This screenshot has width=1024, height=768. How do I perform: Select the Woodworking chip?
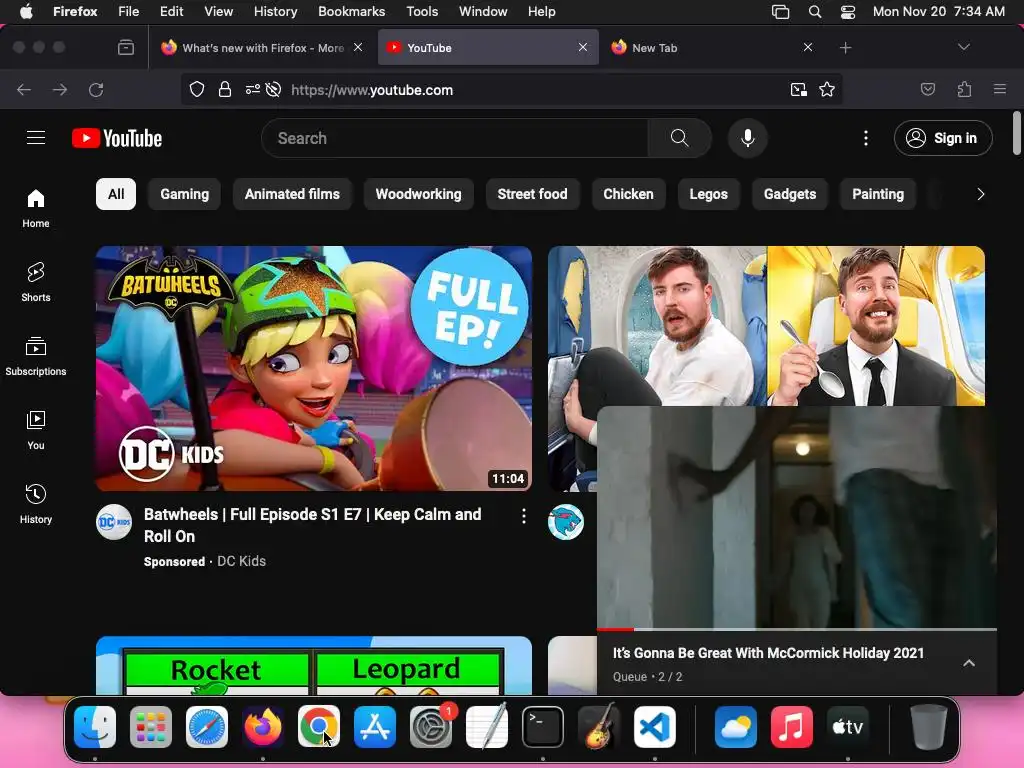418,194
